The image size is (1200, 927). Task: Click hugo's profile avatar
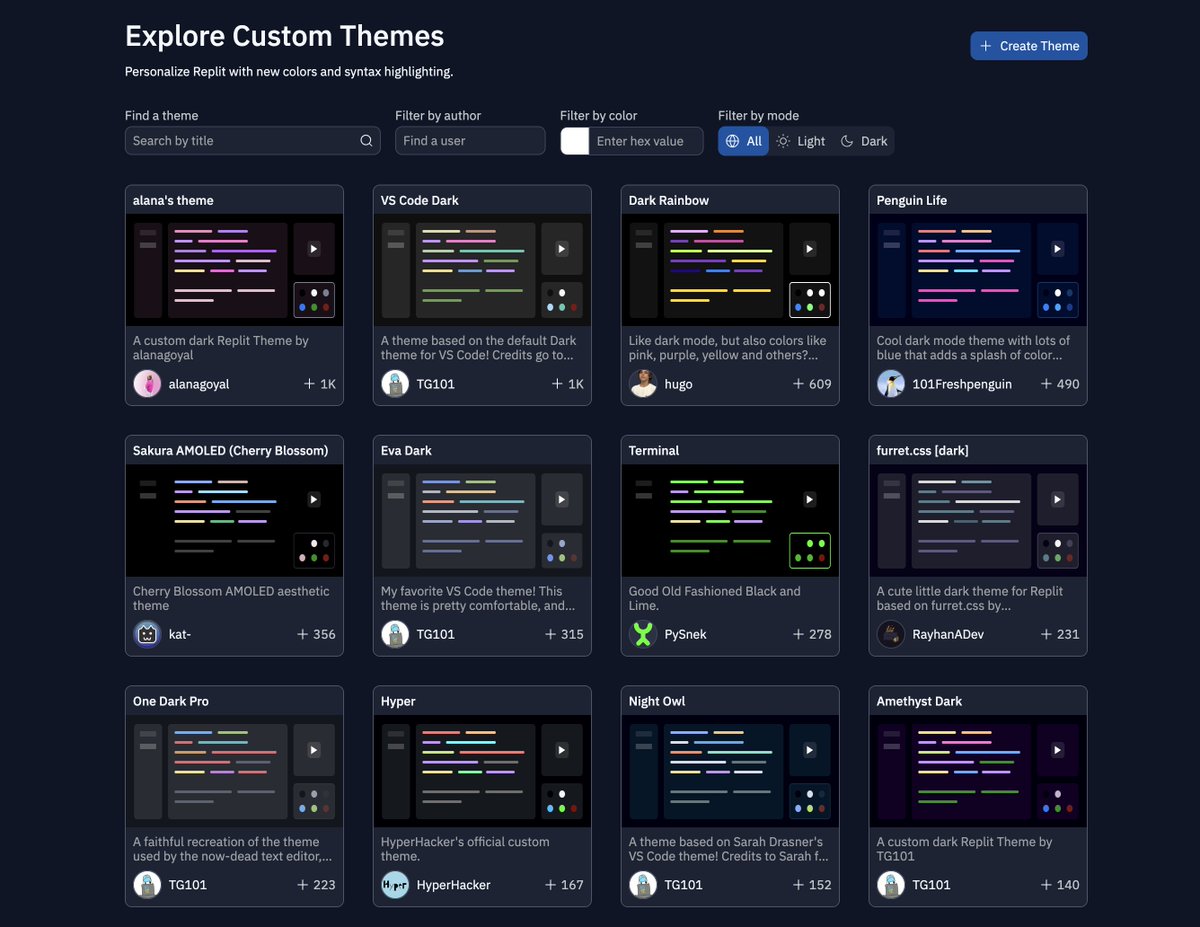[x=643, y=383]
